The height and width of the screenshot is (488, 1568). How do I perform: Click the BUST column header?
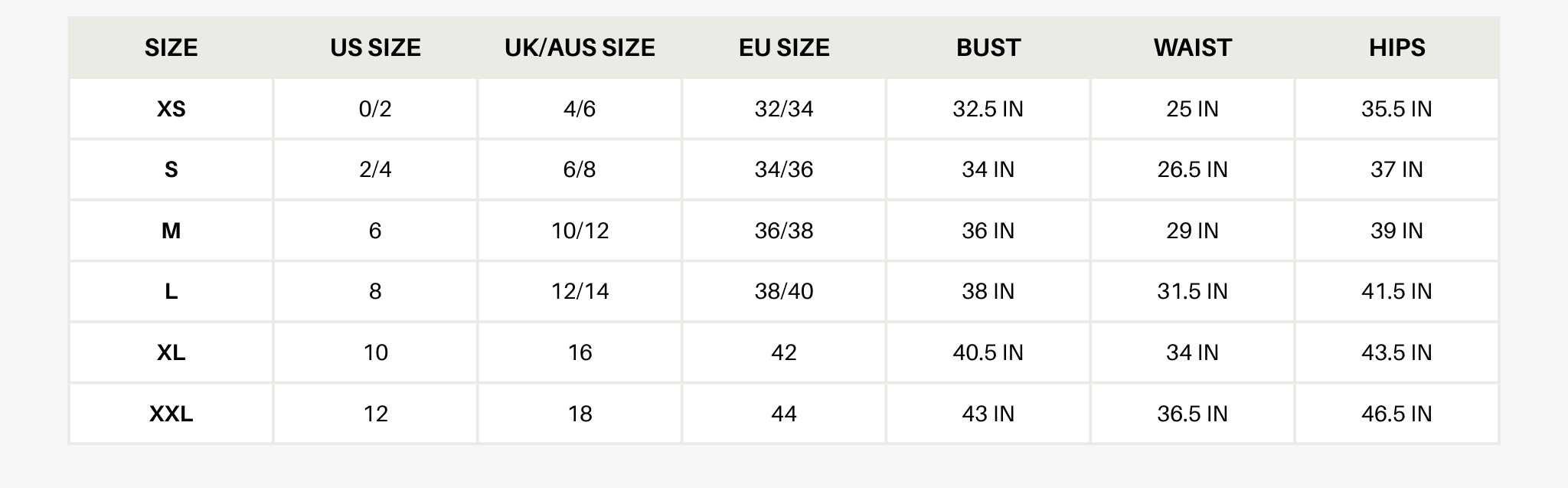pyautogui.click(x=988, y=47)
